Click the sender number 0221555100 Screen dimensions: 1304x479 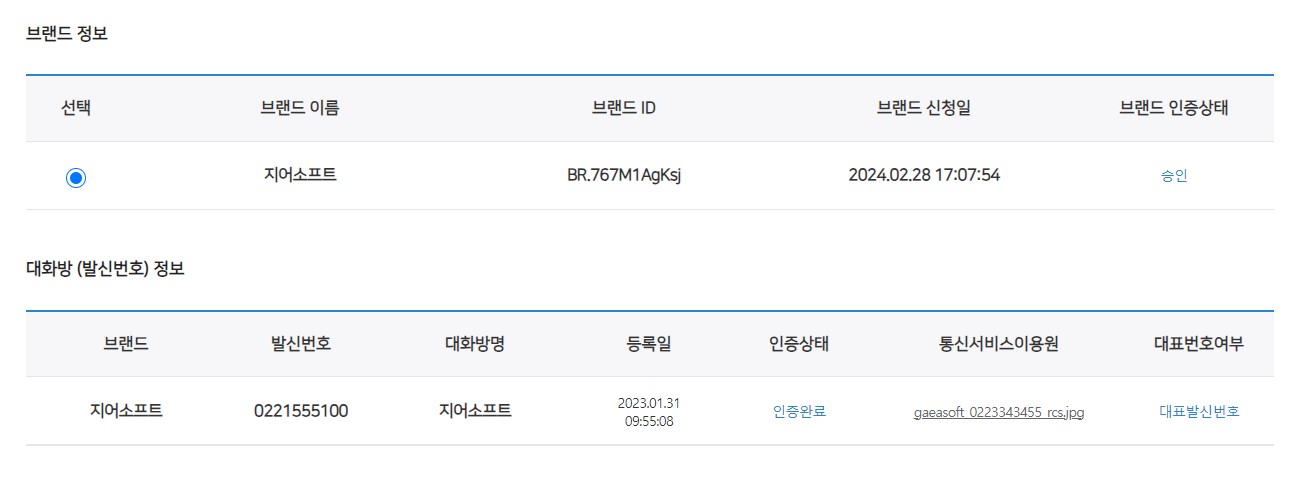tap(301, 411)
